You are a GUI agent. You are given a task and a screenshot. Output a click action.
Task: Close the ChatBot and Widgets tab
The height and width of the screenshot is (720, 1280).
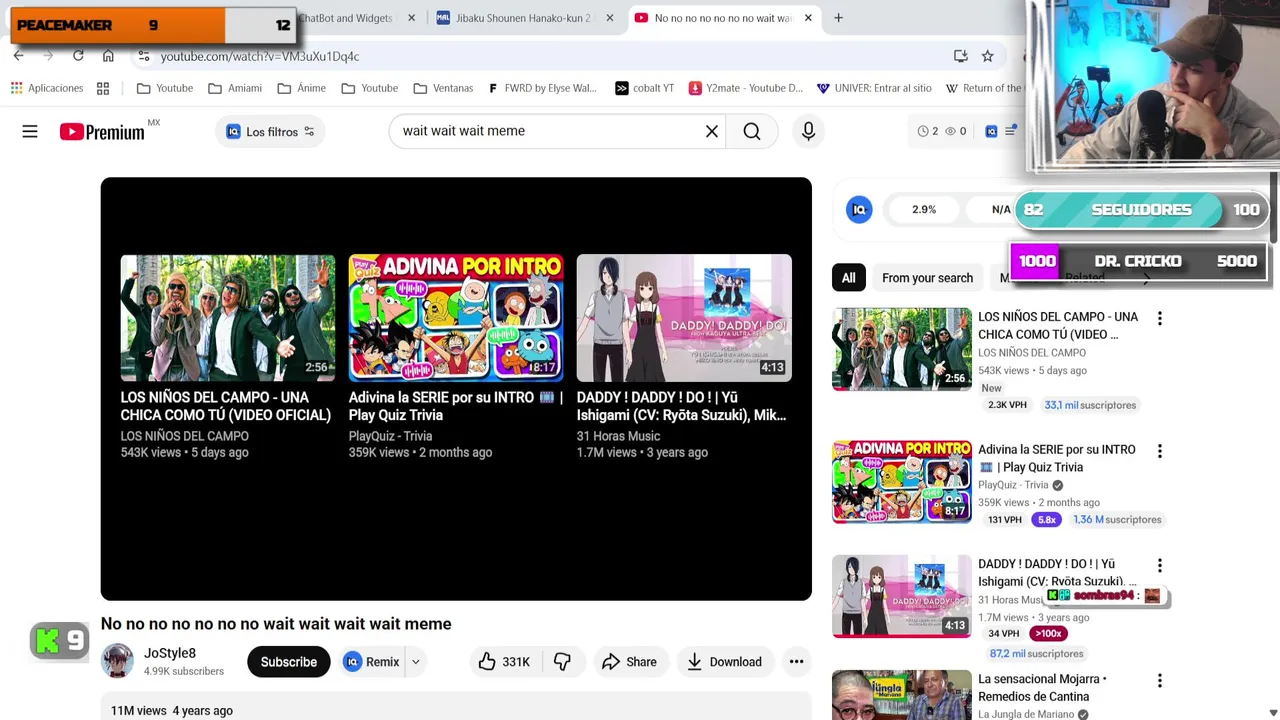point(411,18)
